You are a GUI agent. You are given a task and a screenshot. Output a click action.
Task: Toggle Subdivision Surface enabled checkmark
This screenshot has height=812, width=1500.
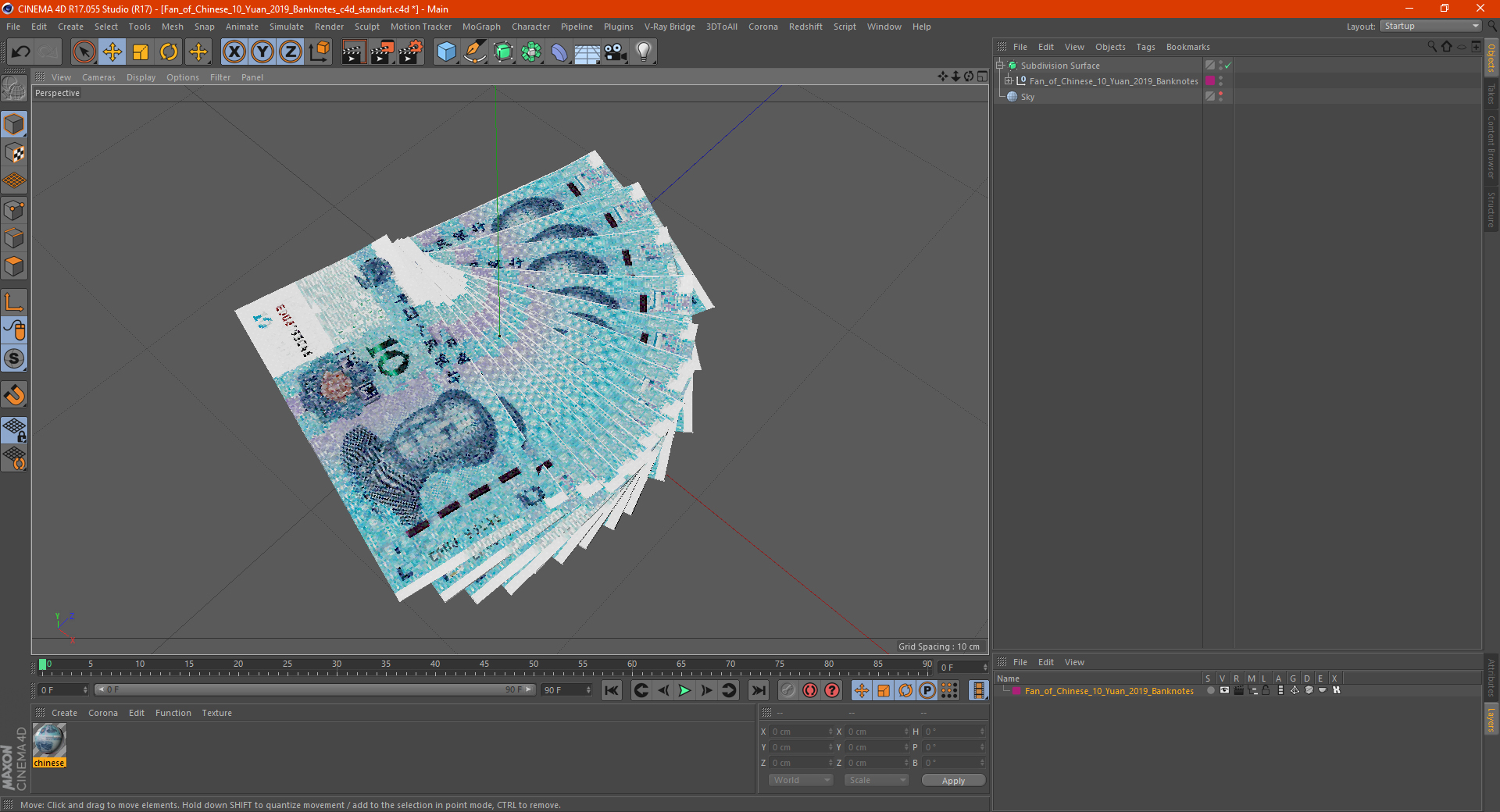coord(1228,66)
